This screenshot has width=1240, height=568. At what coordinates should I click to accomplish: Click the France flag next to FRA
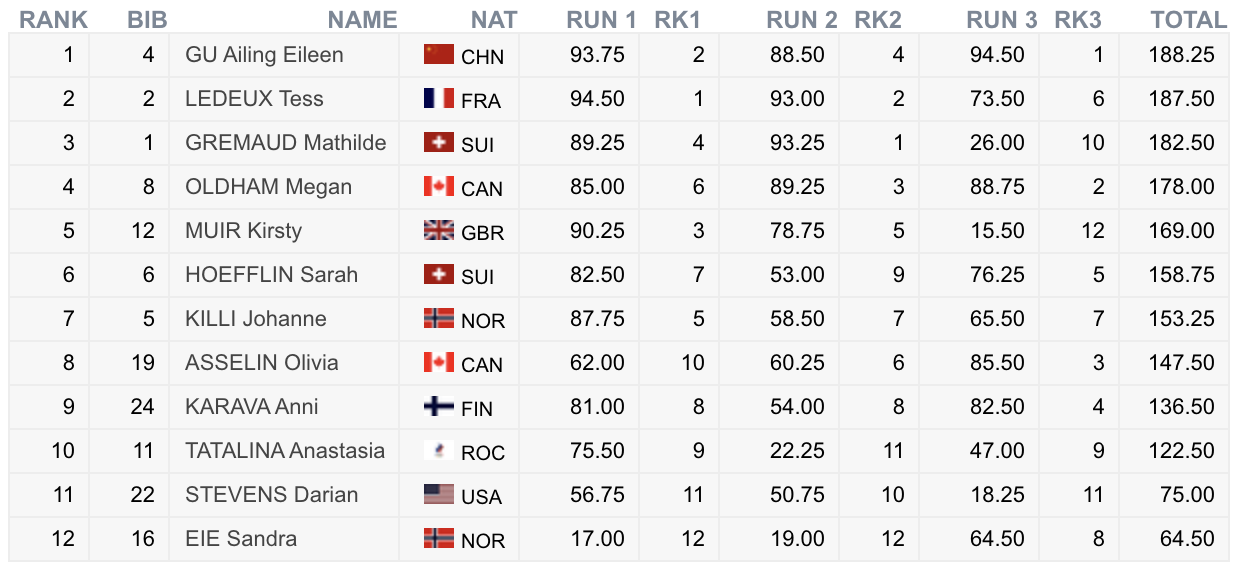(439, 99)
